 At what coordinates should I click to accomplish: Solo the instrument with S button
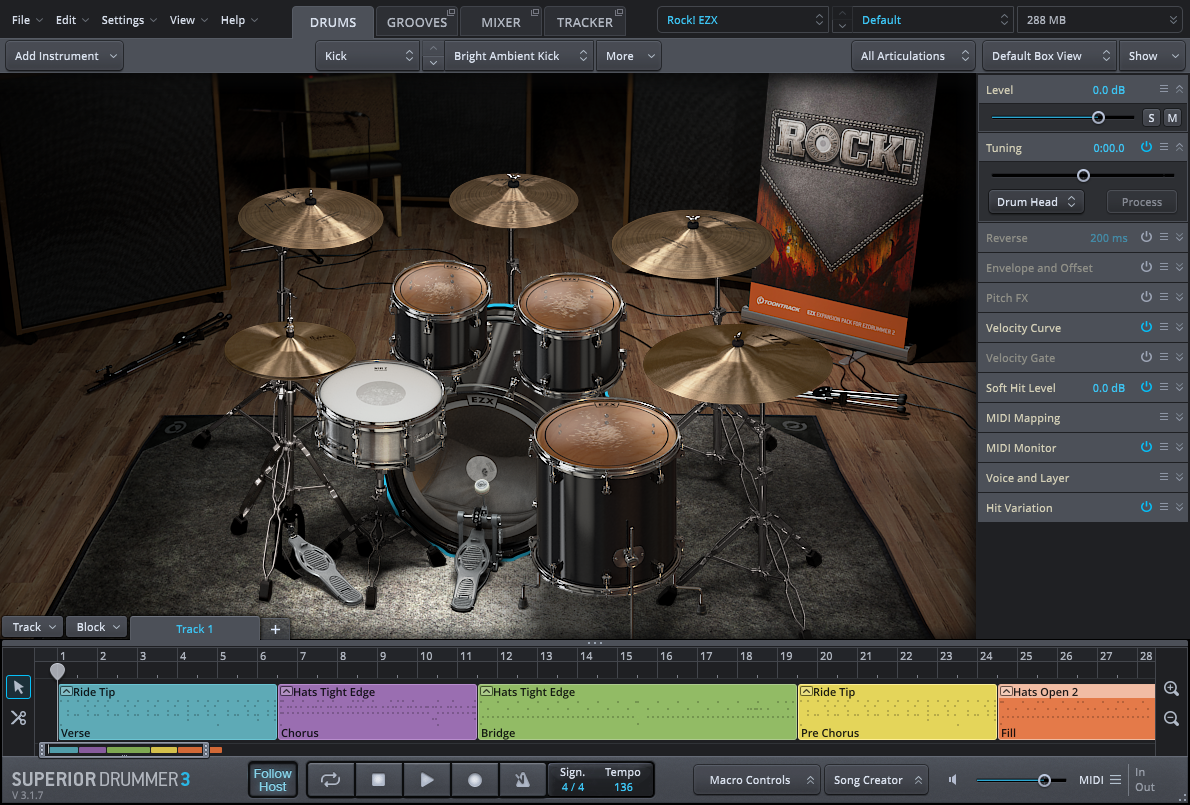1151,118
